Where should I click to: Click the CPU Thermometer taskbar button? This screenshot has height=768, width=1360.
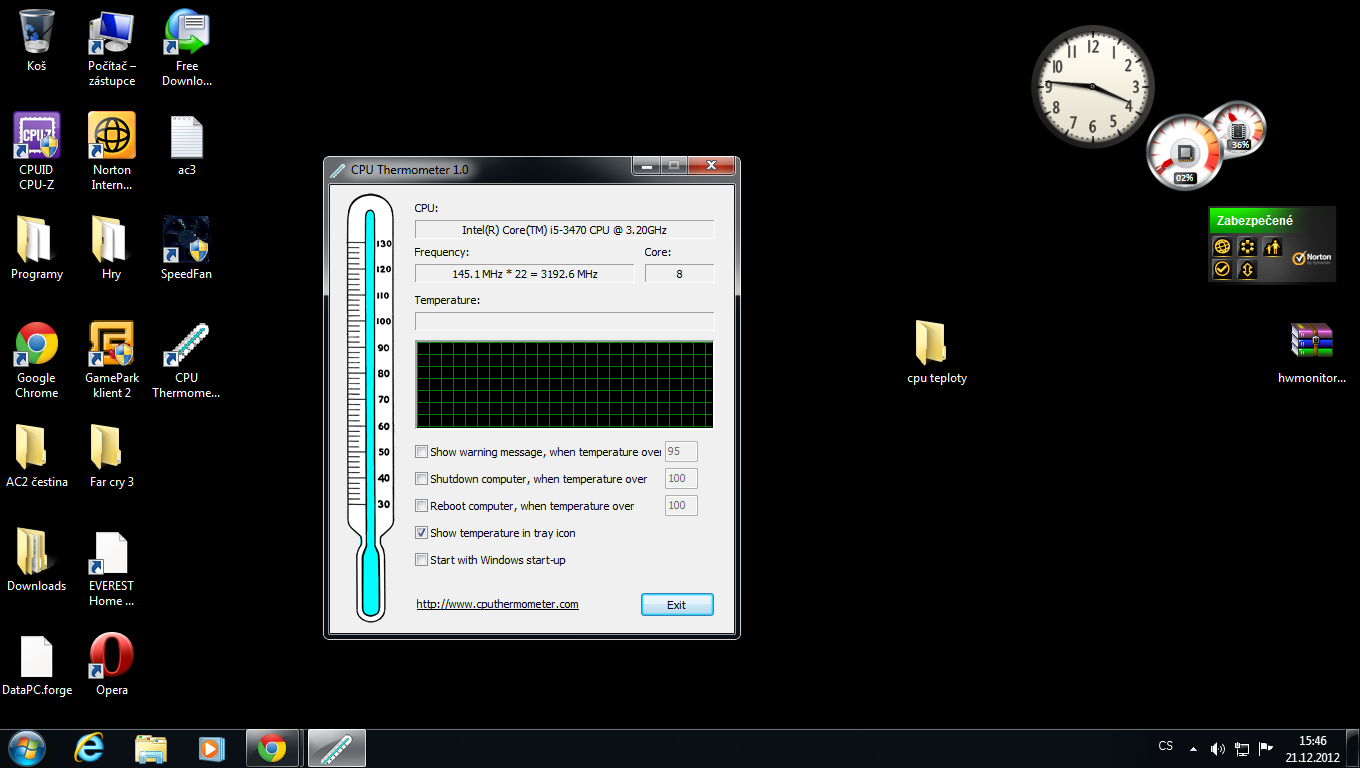(335, 748)
